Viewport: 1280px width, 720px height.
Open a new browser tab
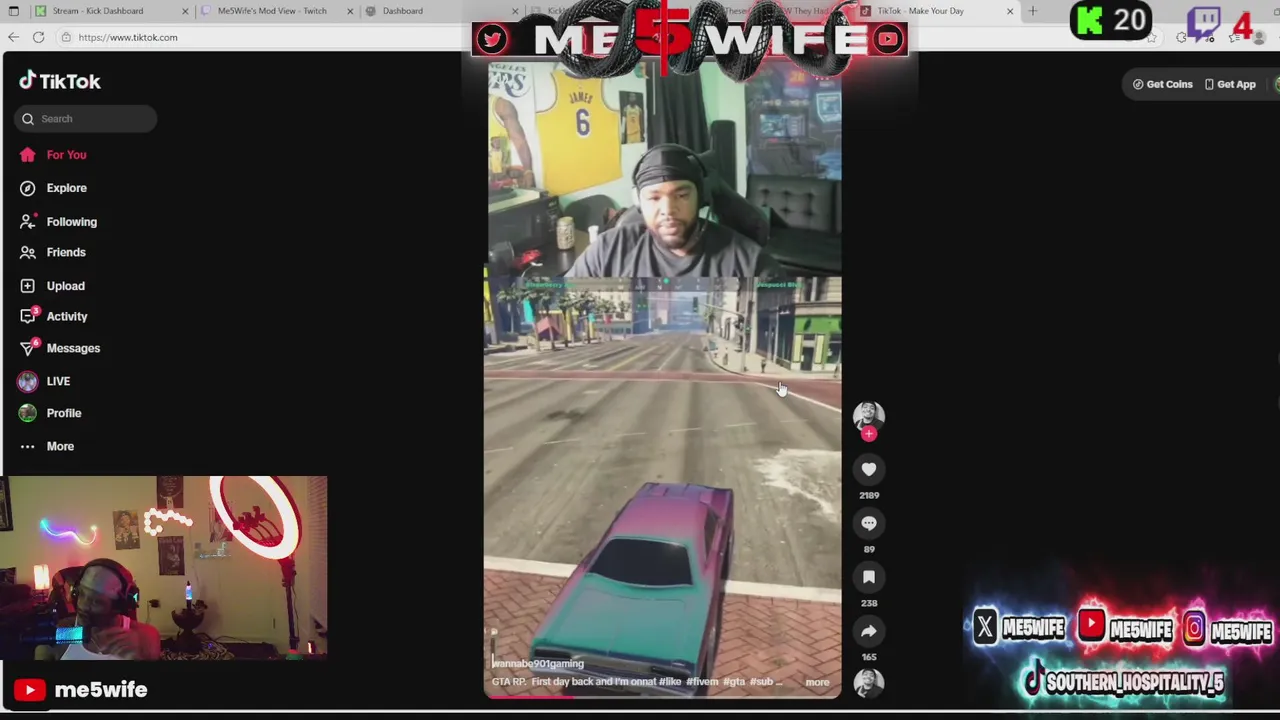1033,11
